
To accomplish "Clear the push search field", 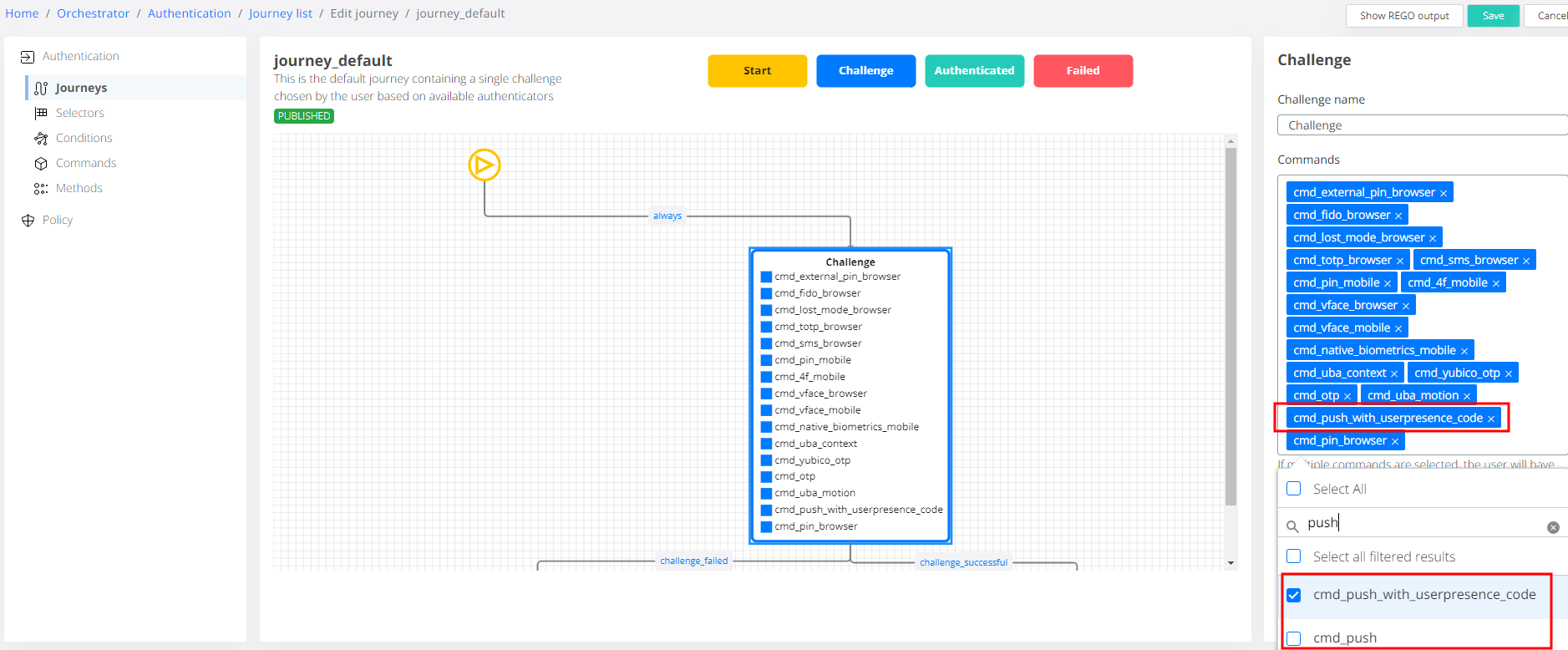I will click(1553, 527).
